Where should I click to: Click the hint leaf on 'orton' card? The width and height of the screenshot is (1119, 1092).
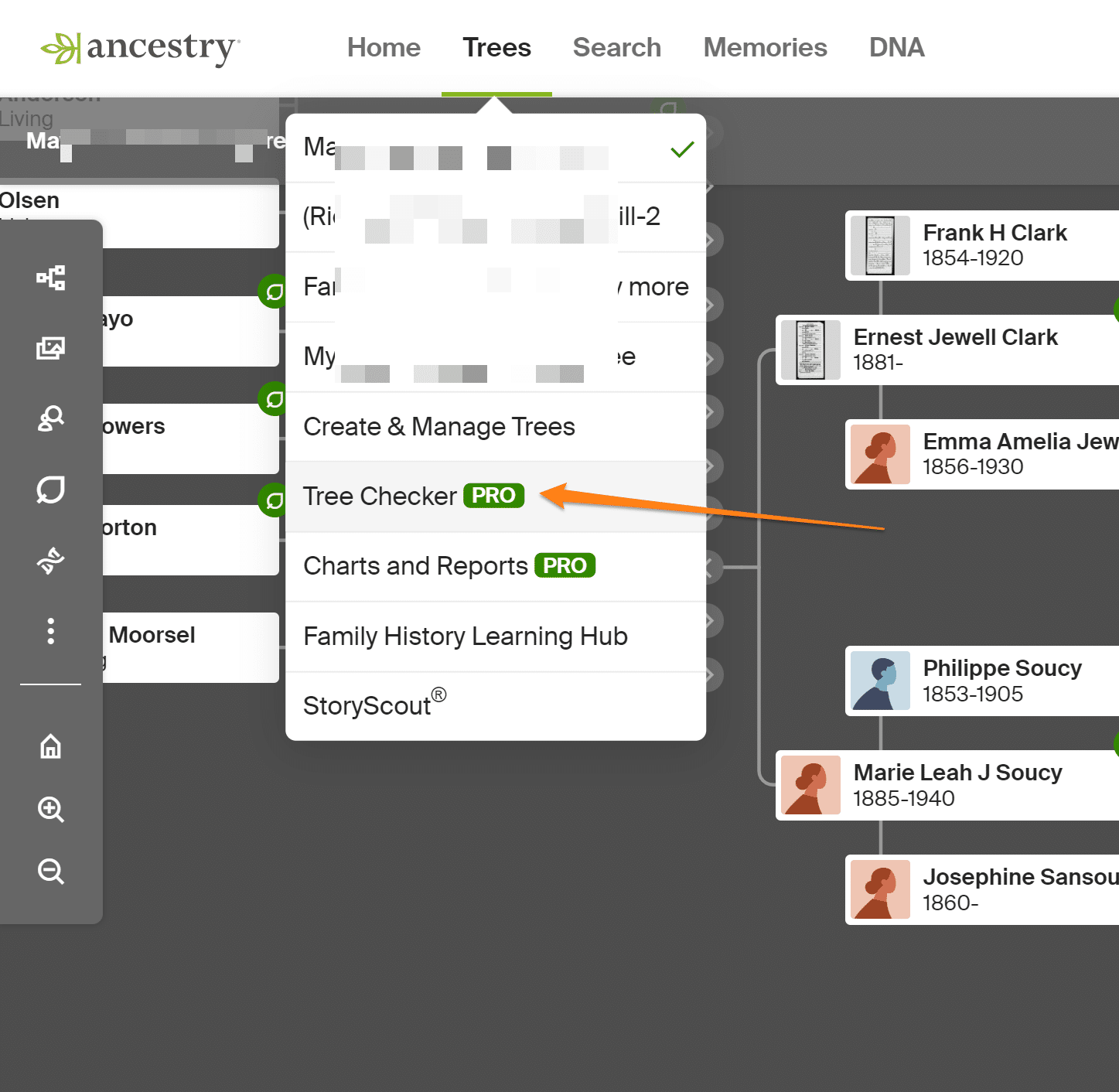pos(272,500)
